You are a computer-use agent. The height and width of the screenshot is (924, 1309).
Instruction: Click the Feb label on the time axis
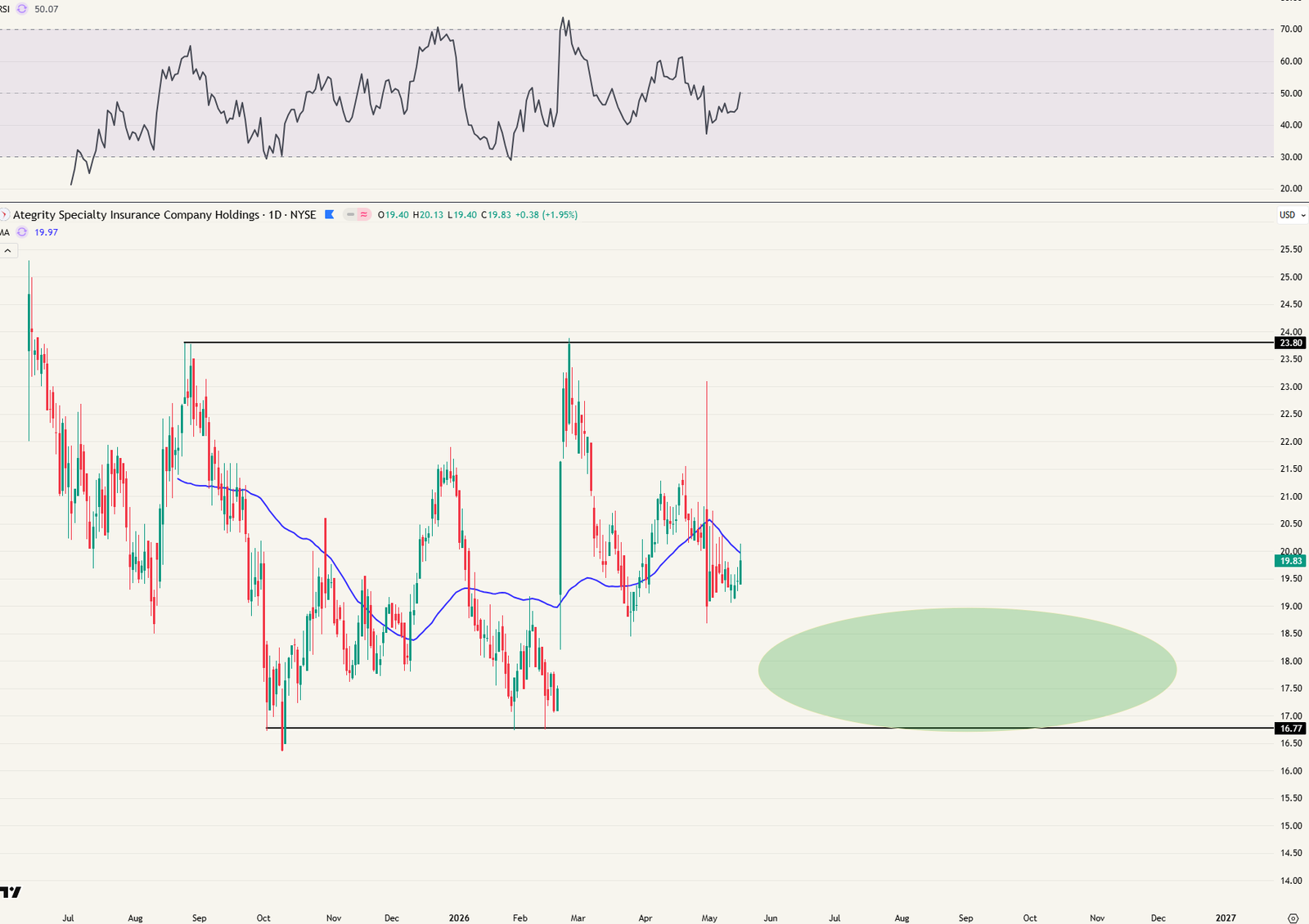point(520,918)
